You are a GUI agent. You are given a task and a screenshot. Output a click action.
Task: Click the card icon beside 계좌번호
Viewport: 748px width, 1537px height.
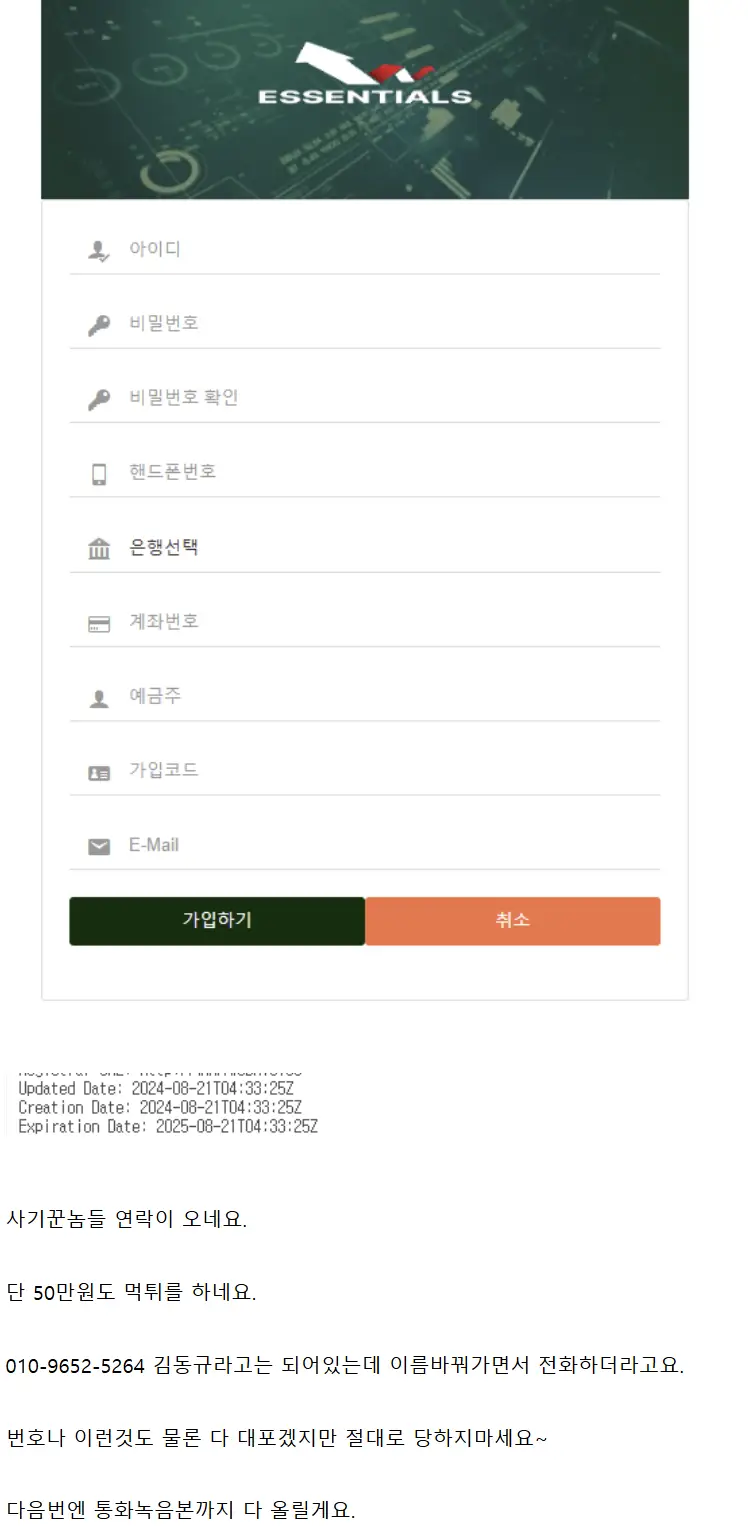(x=99, y=624)
